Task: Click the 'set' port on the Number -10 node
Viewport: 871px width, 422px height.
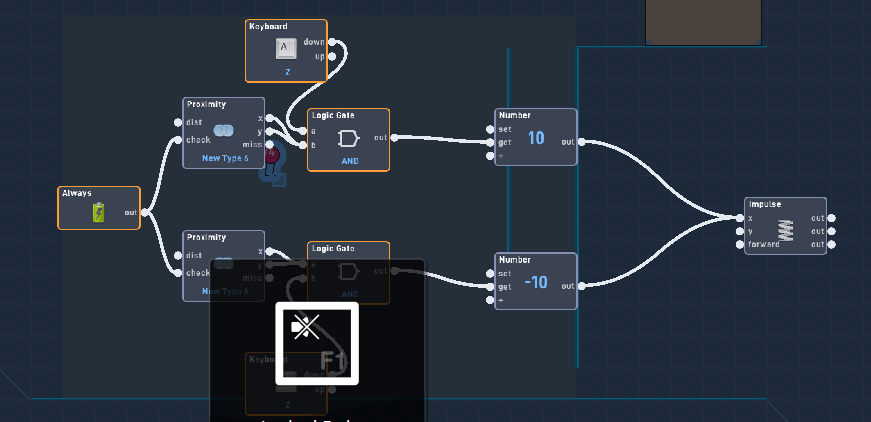Action: (x=490, y=273)
